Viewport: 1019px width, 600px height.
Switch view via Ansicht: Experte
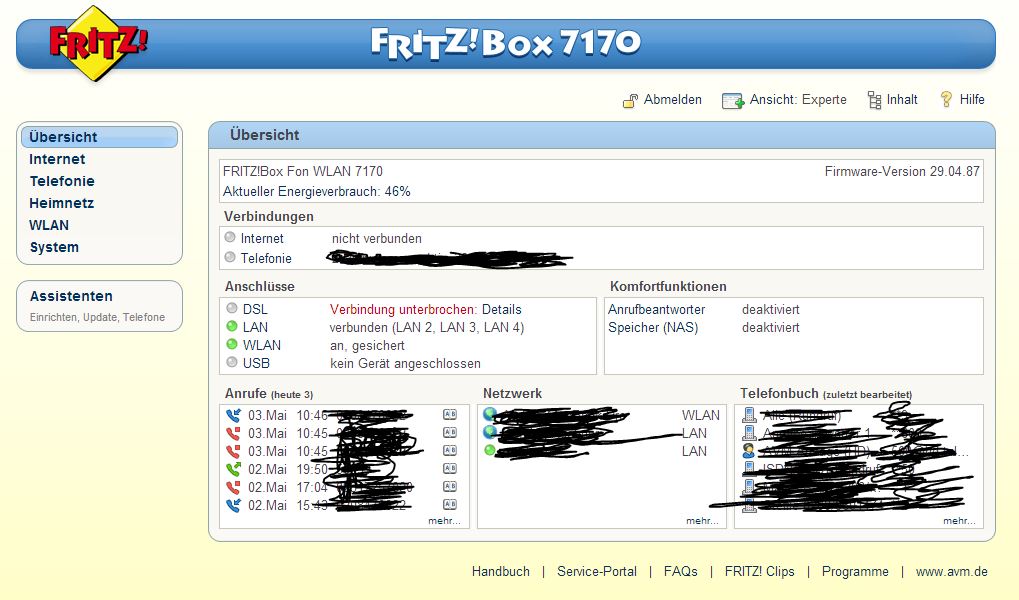point(798,99)
